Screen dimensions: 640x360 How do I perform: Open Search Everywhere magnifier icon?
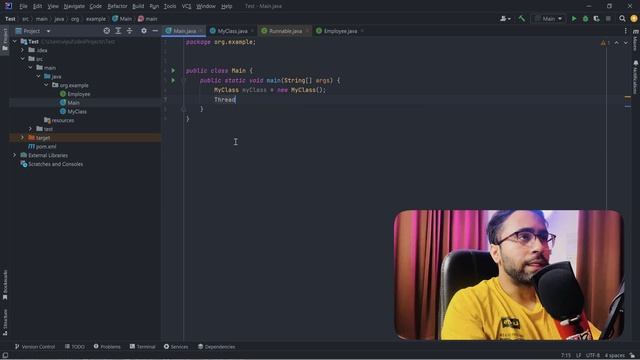[x=622, y=19]
